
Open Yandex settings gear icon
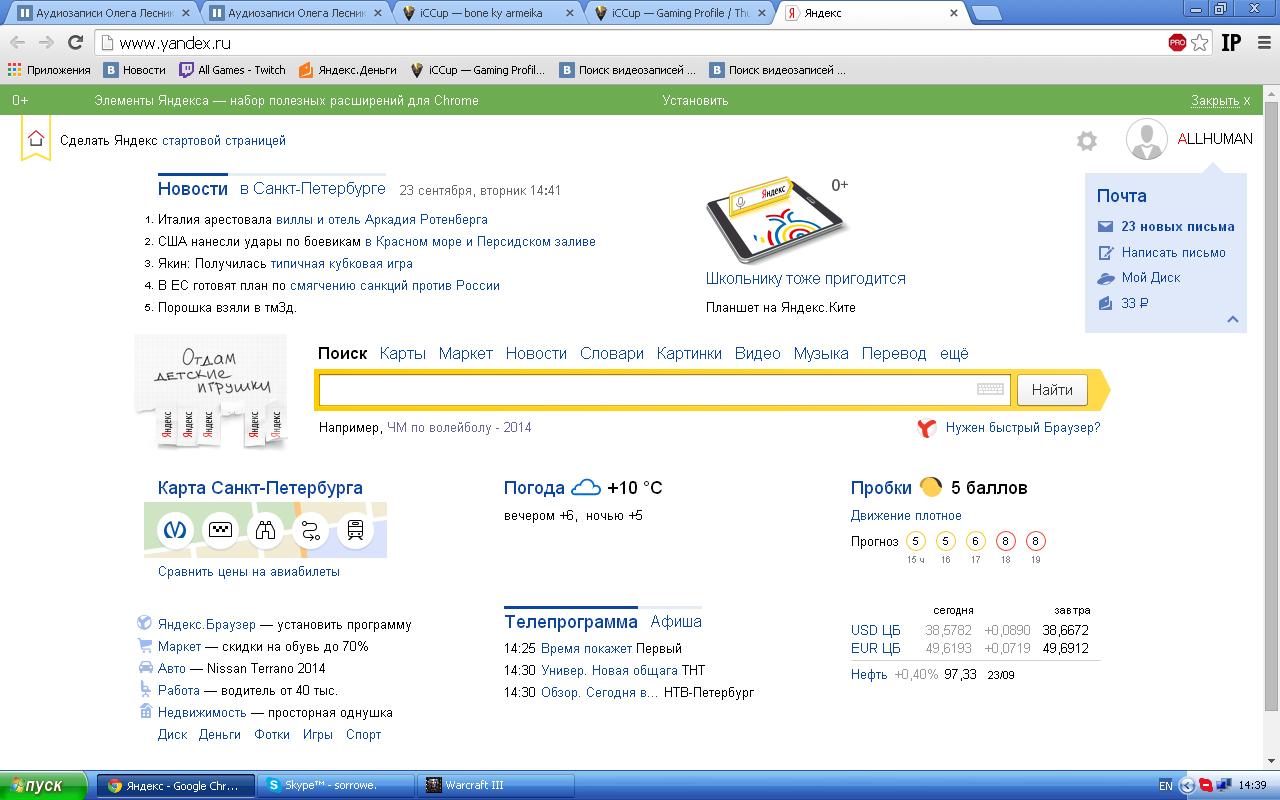1087,141
